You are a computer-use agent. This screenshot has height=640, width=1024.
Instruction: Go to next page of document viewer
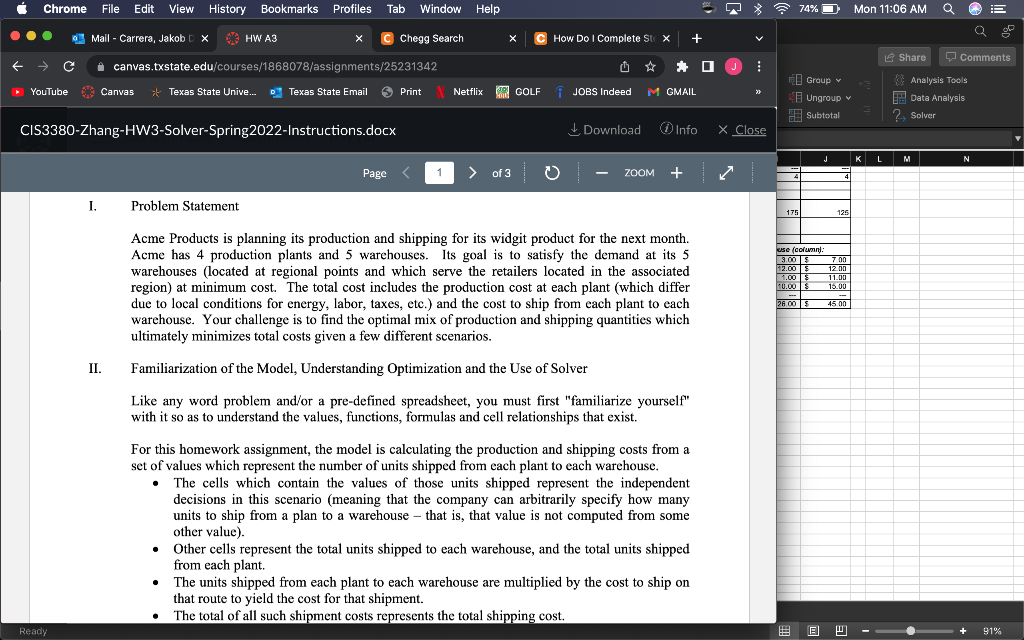point(472,172)
